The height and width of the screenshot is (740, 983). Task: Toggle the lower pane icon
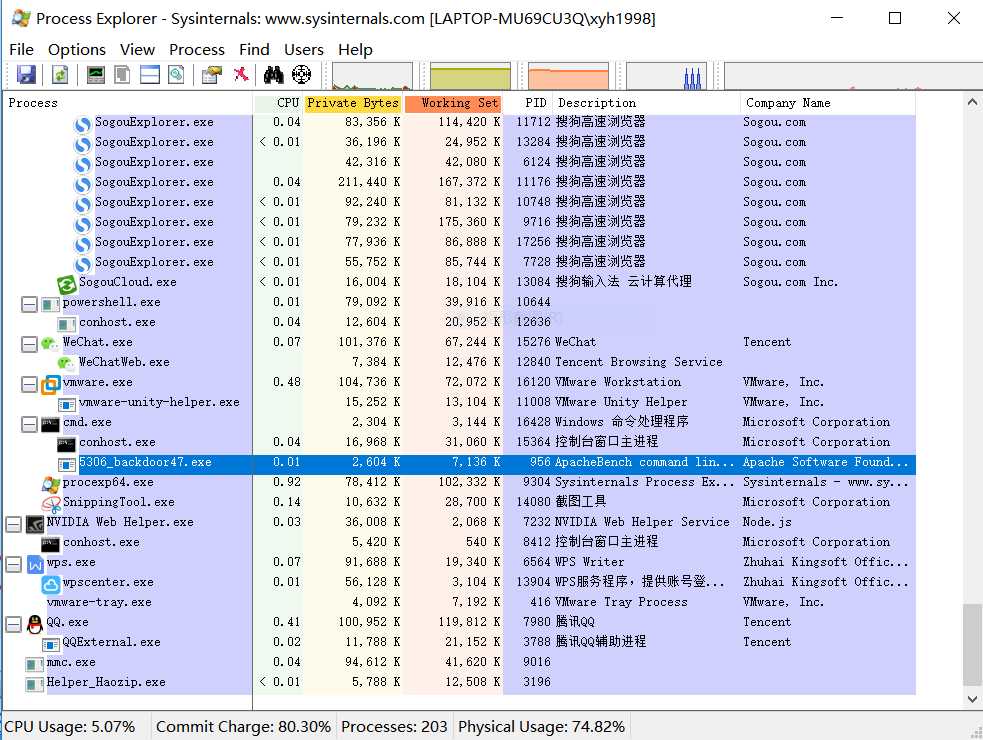pos(150,75)
